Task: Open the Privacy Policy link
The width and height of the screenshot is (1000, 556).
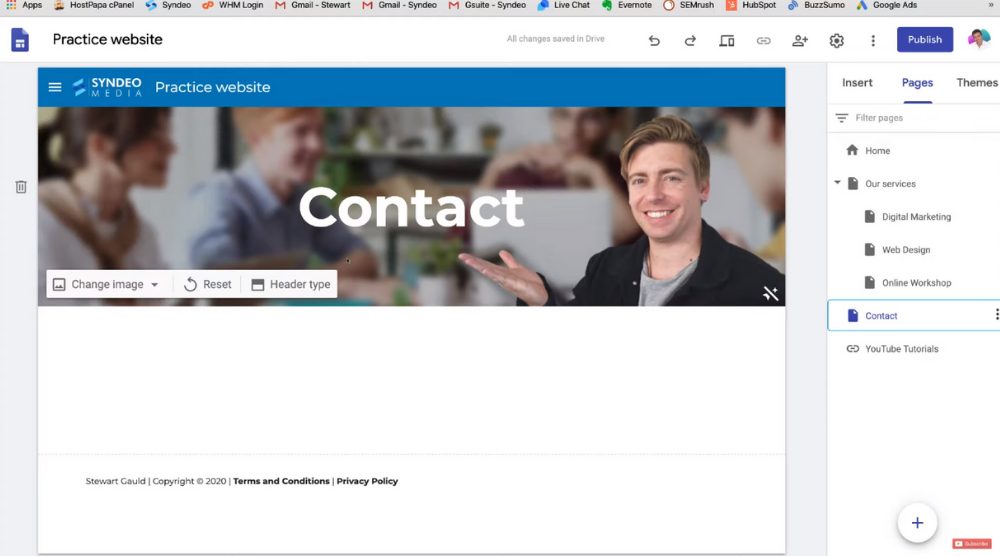Action: coord(367,481)
